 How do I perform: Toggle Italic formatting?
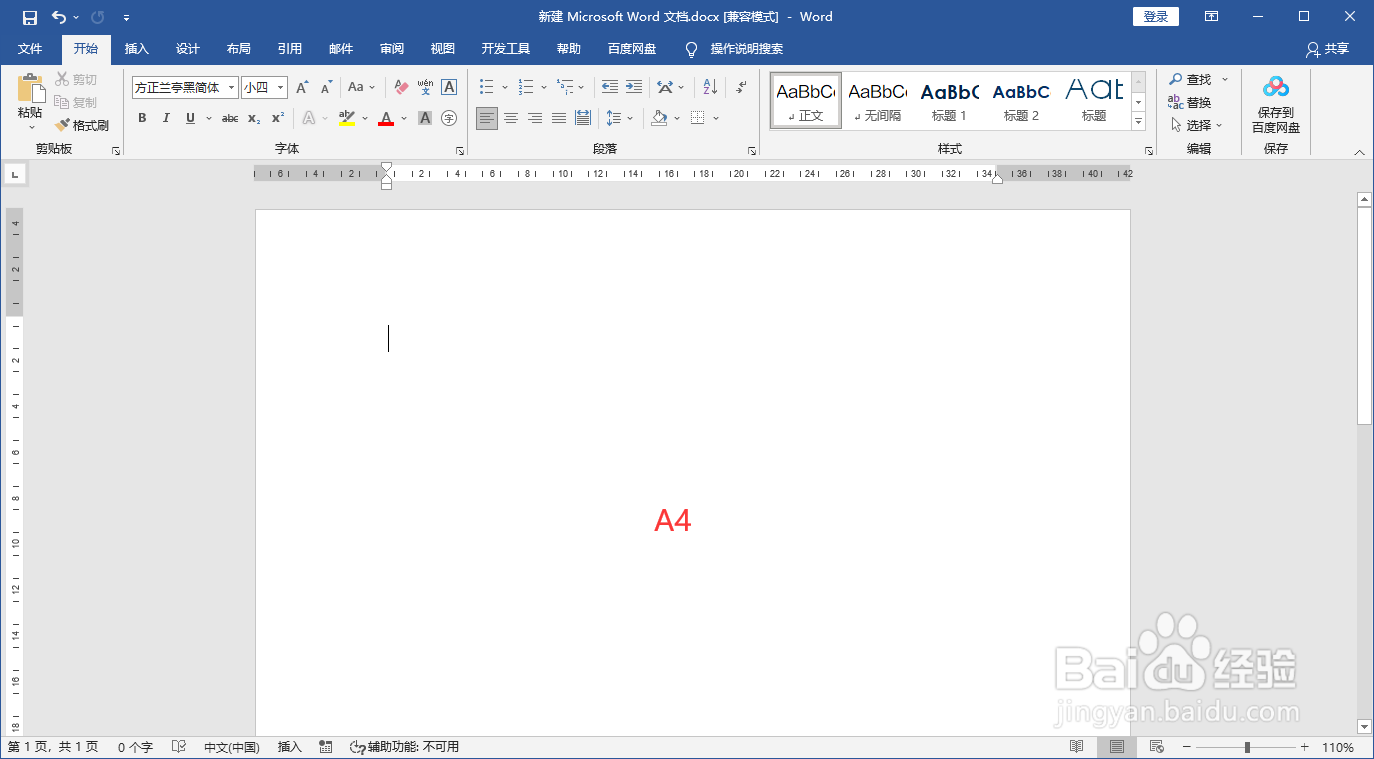click(166, 118)
